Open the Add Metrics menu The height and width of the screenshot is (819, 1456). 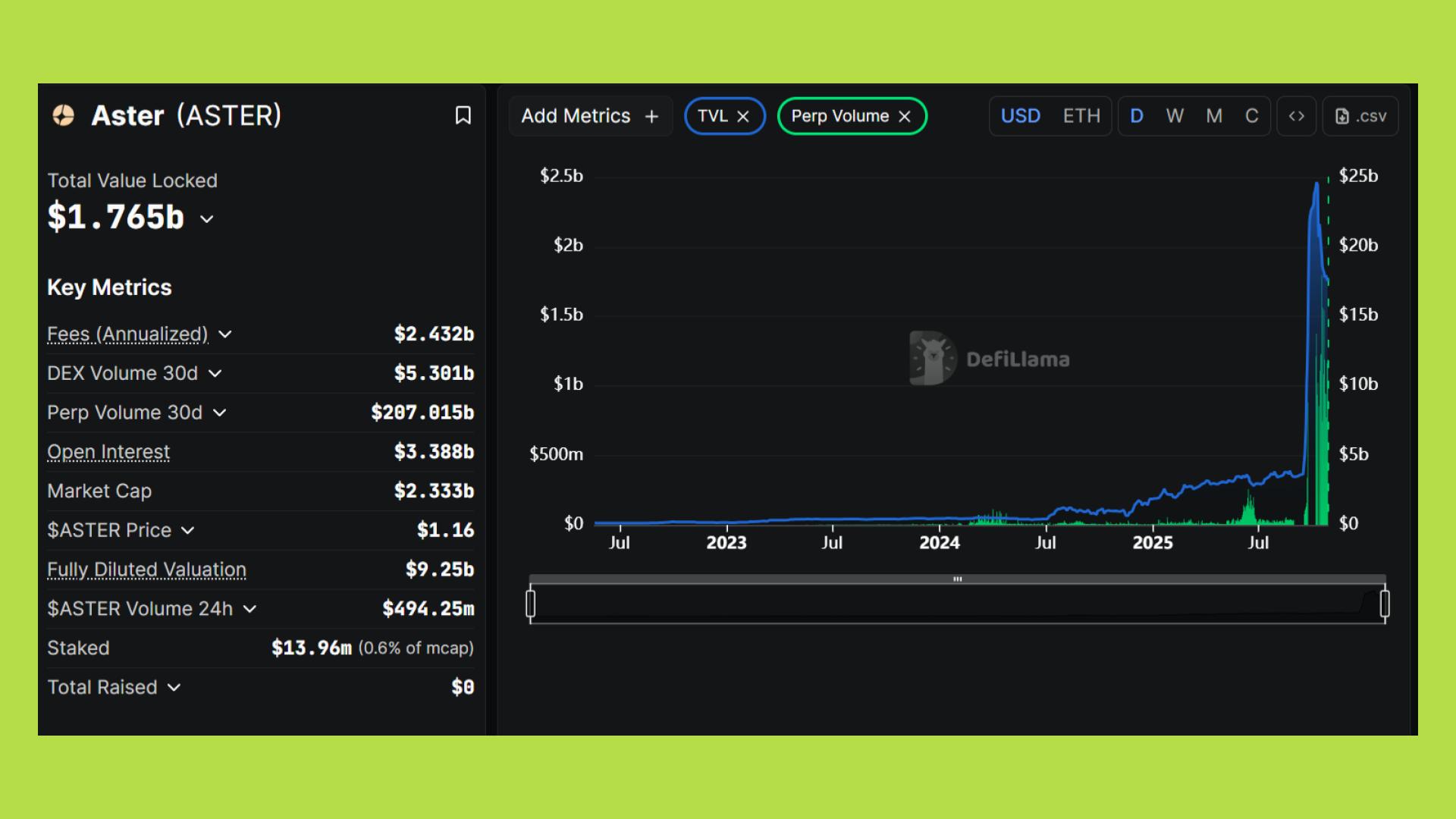point(576,116)
